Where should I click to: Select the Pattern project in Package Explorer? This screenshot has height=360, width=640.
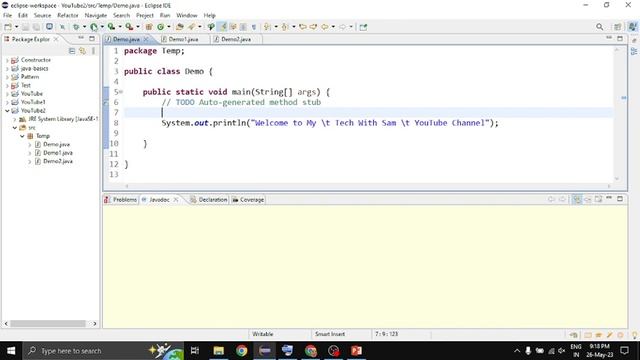click(29, 77)
